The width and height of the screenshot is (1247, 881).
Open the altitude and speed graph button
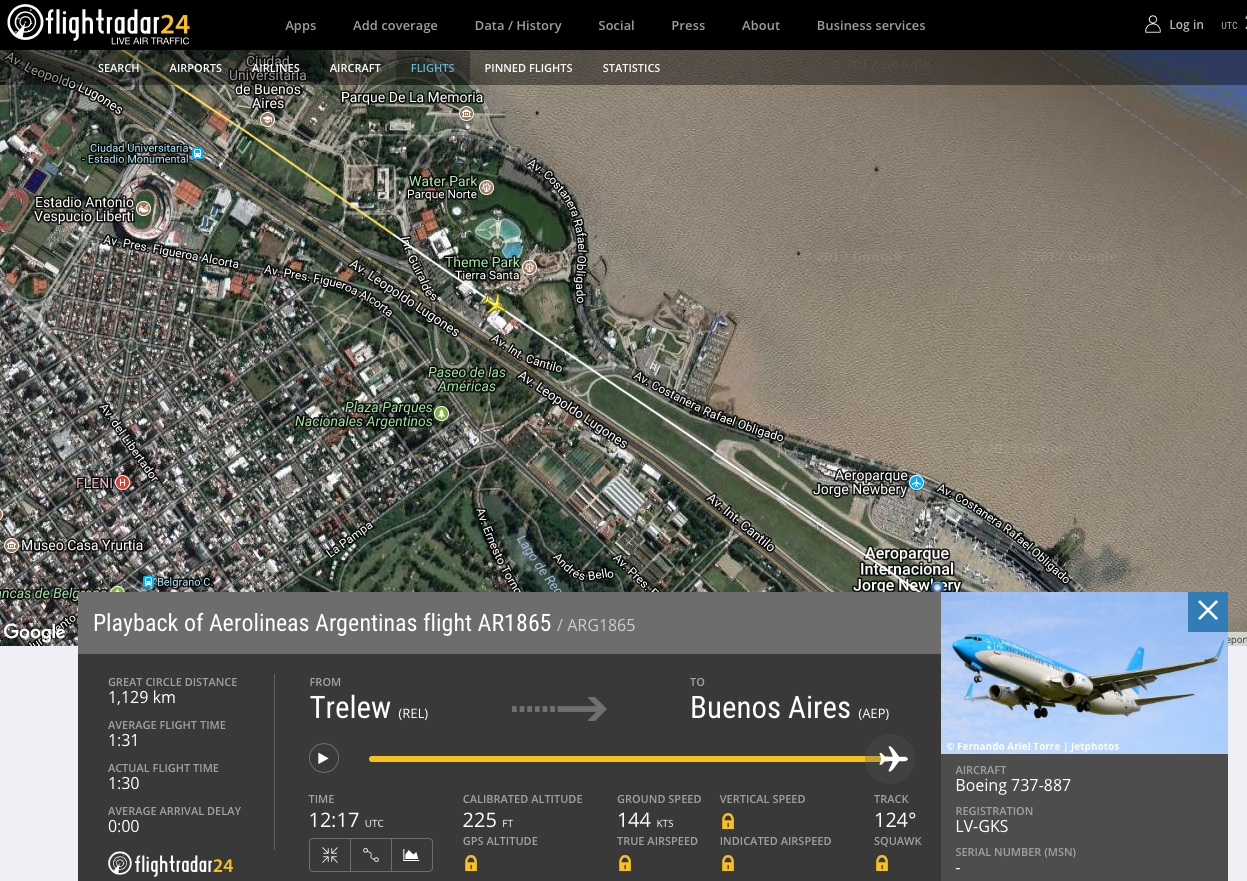pos(412,855)
